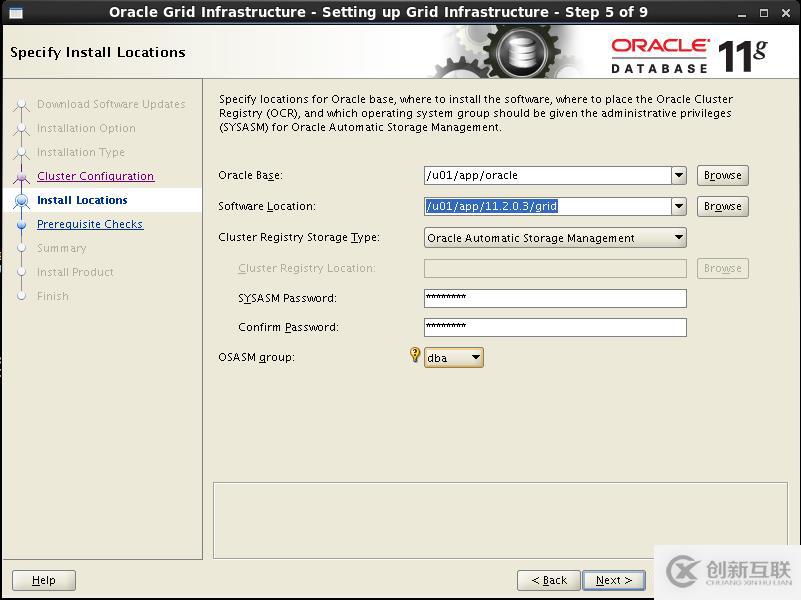Image resolution: width=801 pixels, height=600 pixels.
Task: Click the Install Locations step bullet icon
Action: click(x=21, y=200)
